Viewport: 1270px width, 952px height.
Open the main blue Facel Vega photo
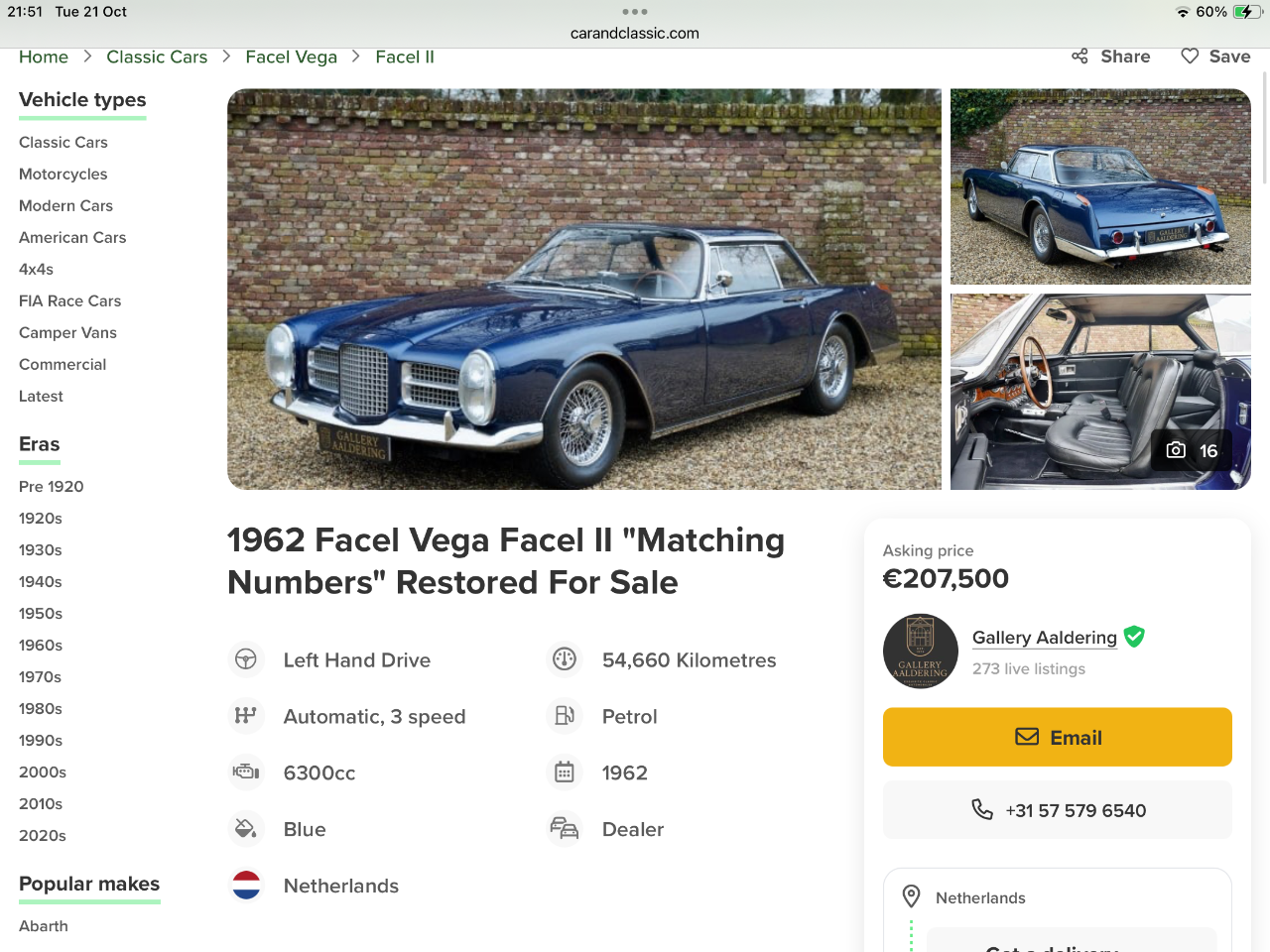click(x=583, y=289)
